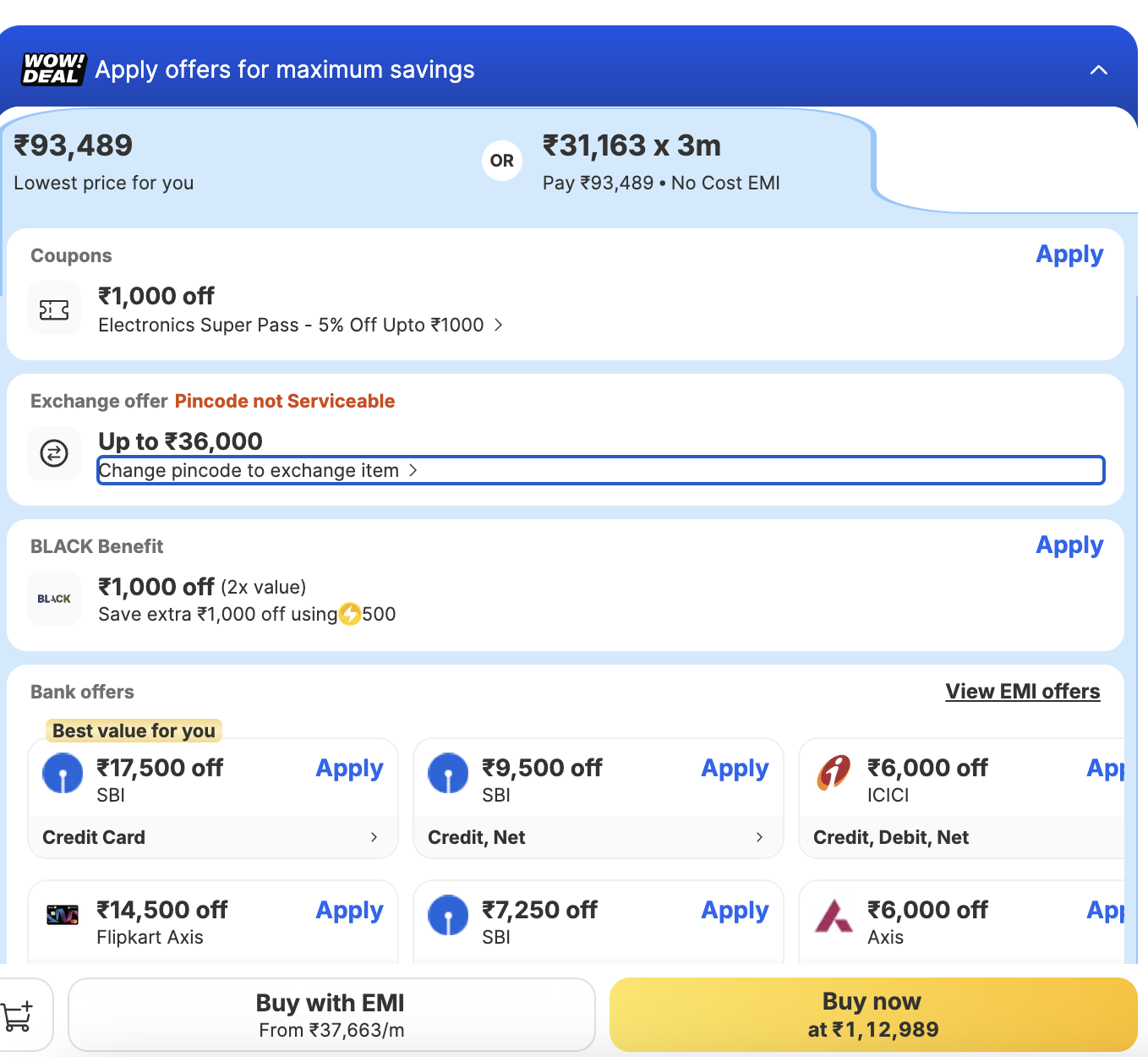Click the add to cart icon
1148x1057 pixels.
pos(18,1015)
